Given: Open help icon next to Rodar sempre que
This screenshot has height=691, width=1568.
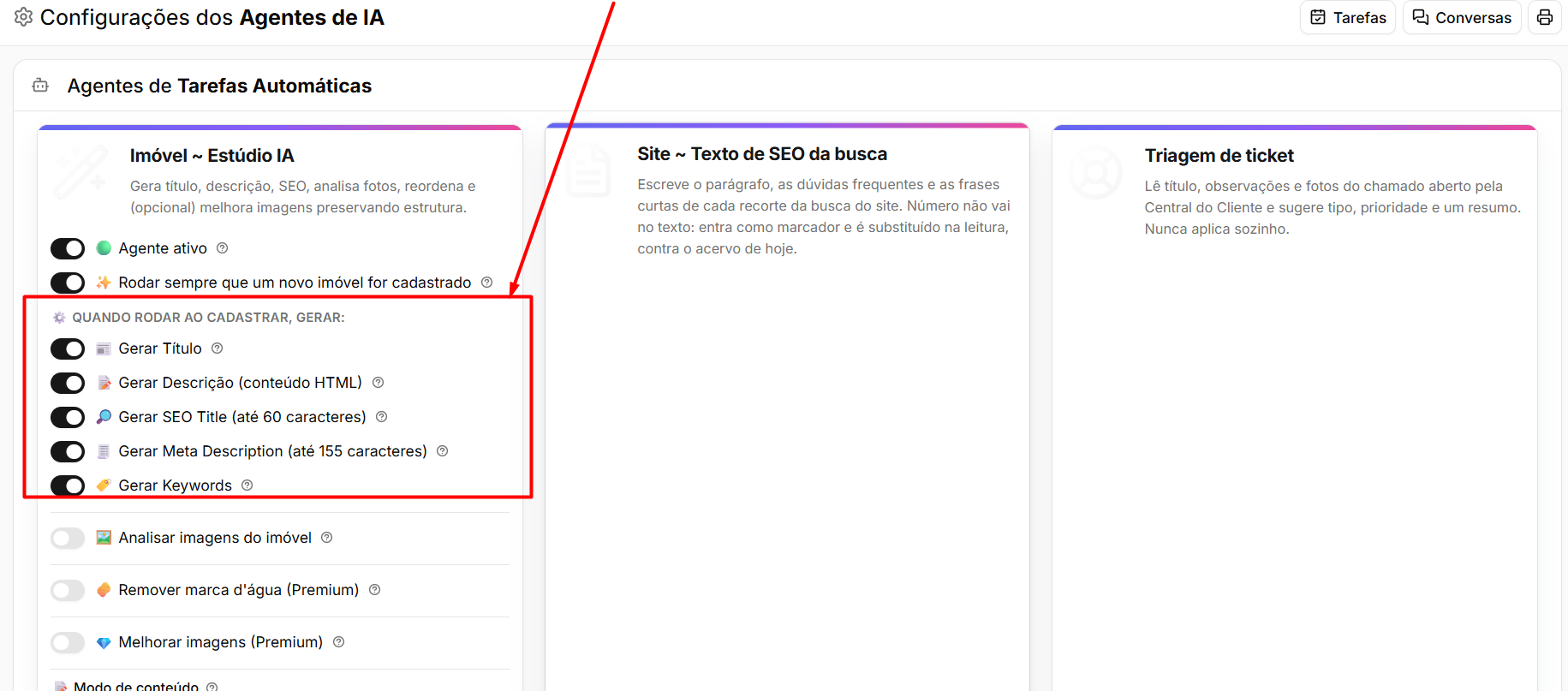Looking at the screenshot, I should point(487,283).
